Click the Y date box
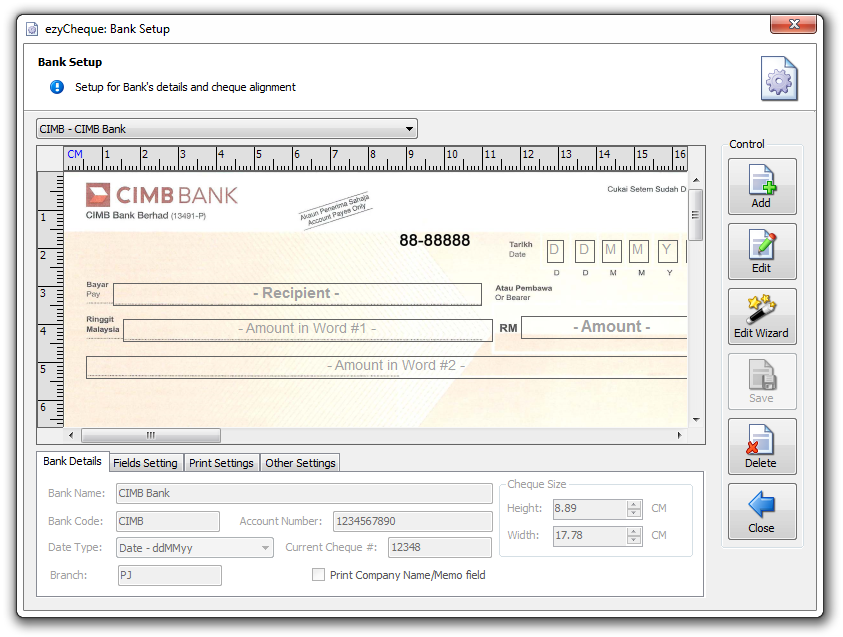Image resolution: width=843 pixels, height=637 pixels. (x=667, y=251)
